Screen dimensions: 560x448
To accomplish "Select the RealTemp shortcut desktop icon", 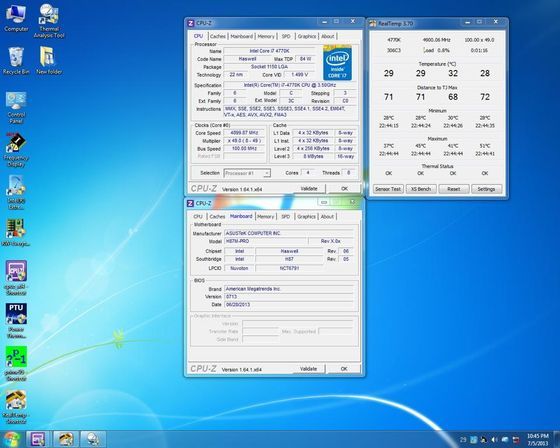I will tap(16, 407).
